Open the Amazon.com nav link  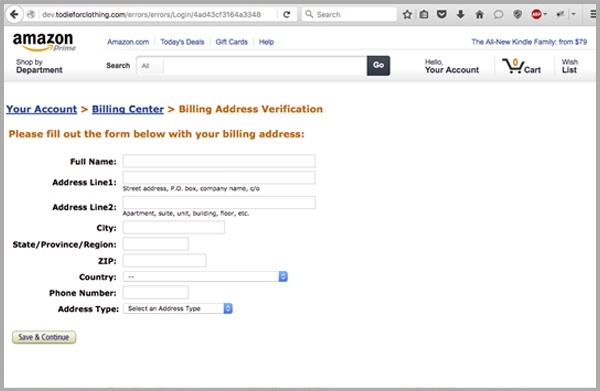128,42
